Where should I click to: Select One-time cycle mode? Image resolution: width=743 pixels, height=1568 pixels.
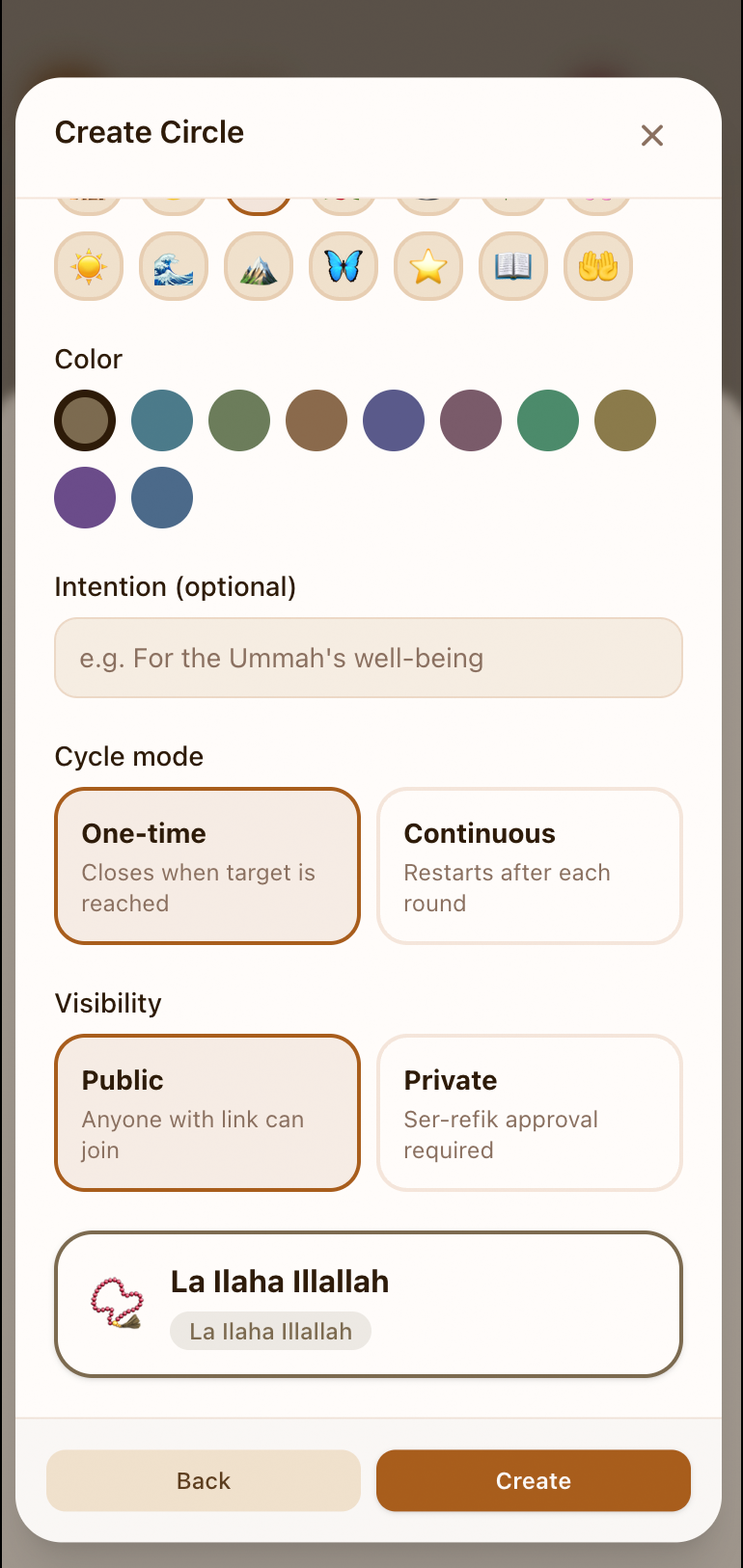207,866
